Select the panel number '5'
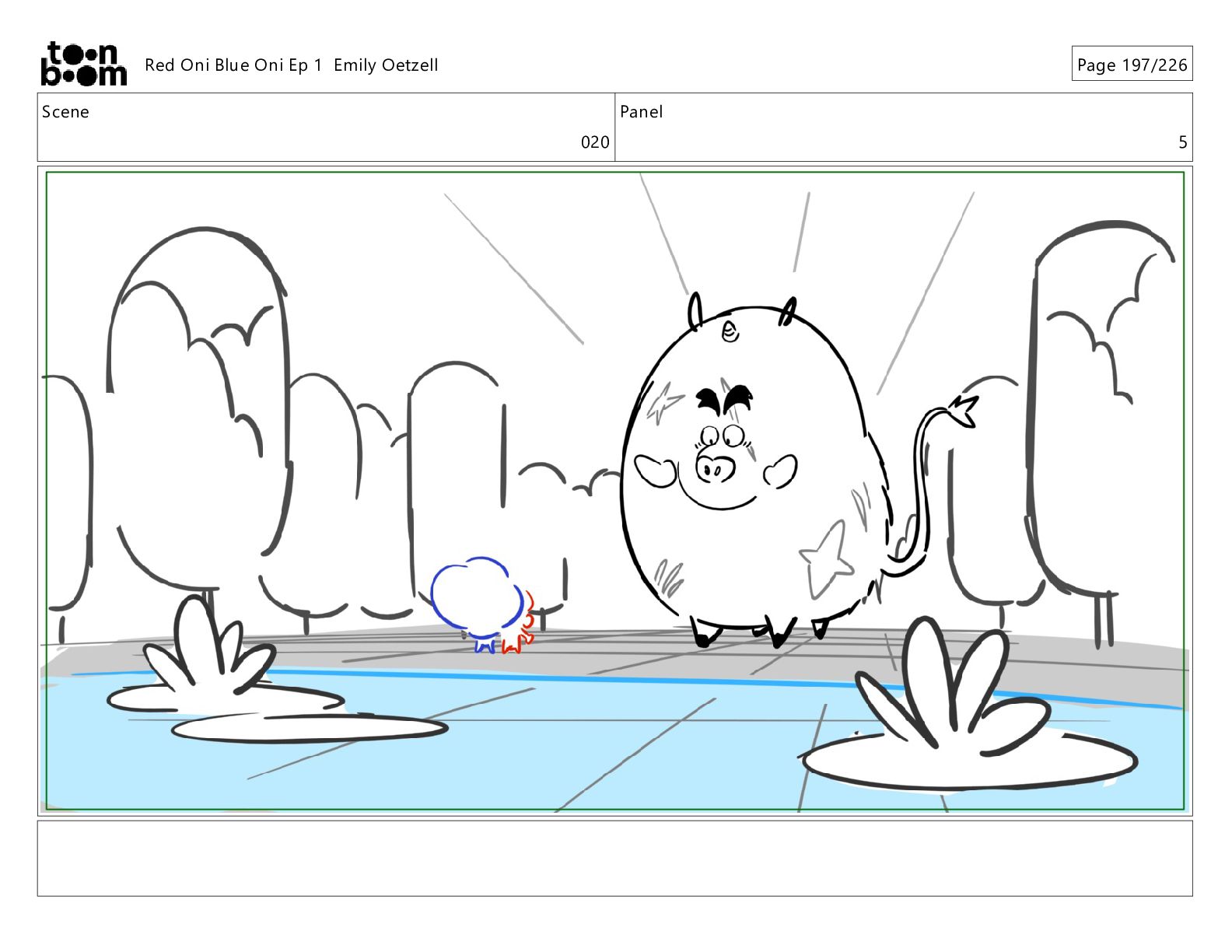1232x952 pixels. [x=1182, y=142]
